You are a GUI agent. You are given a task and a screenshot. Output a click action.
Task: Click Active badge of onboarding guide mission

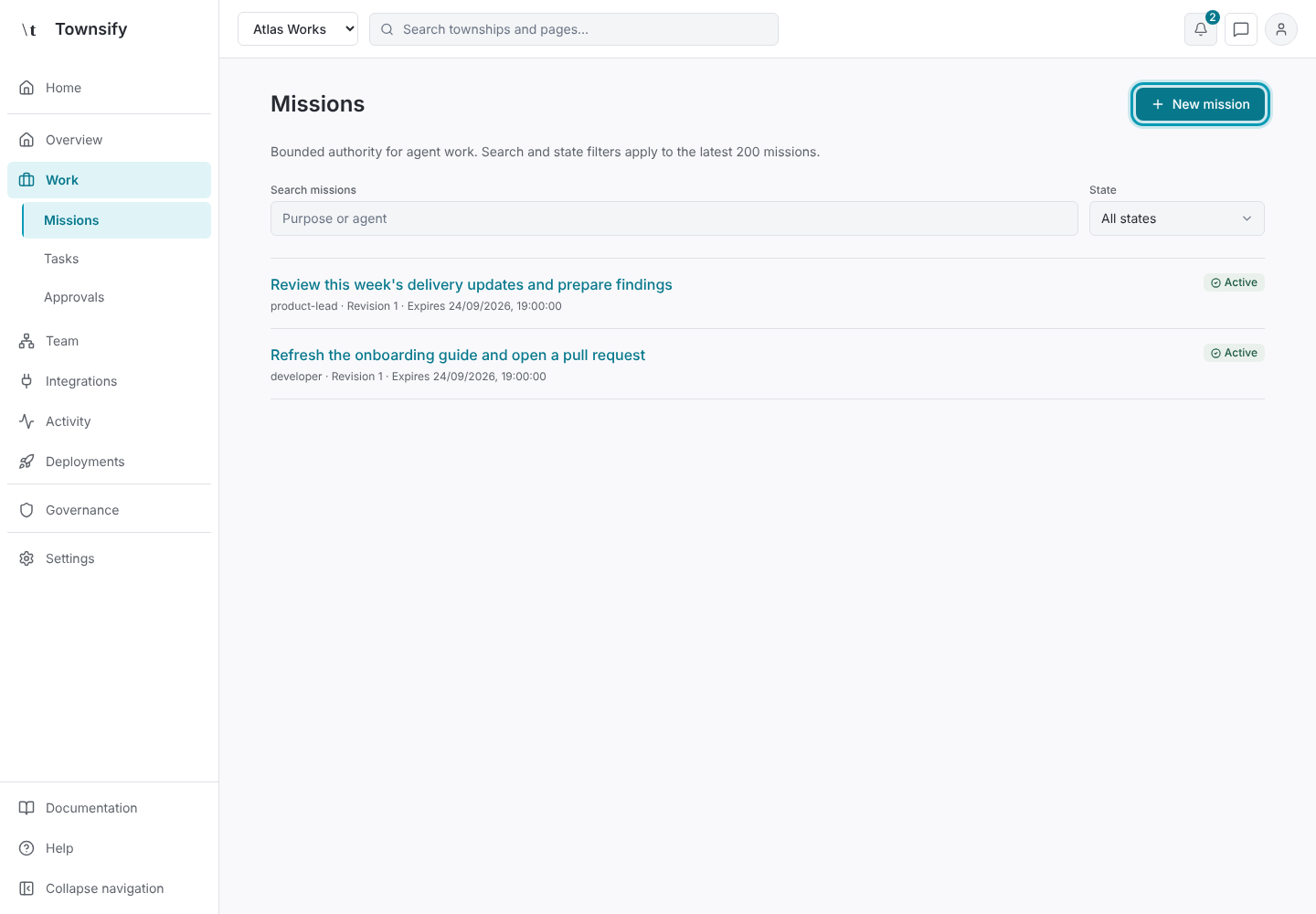pyautogui.click(x=1234, y=353)
